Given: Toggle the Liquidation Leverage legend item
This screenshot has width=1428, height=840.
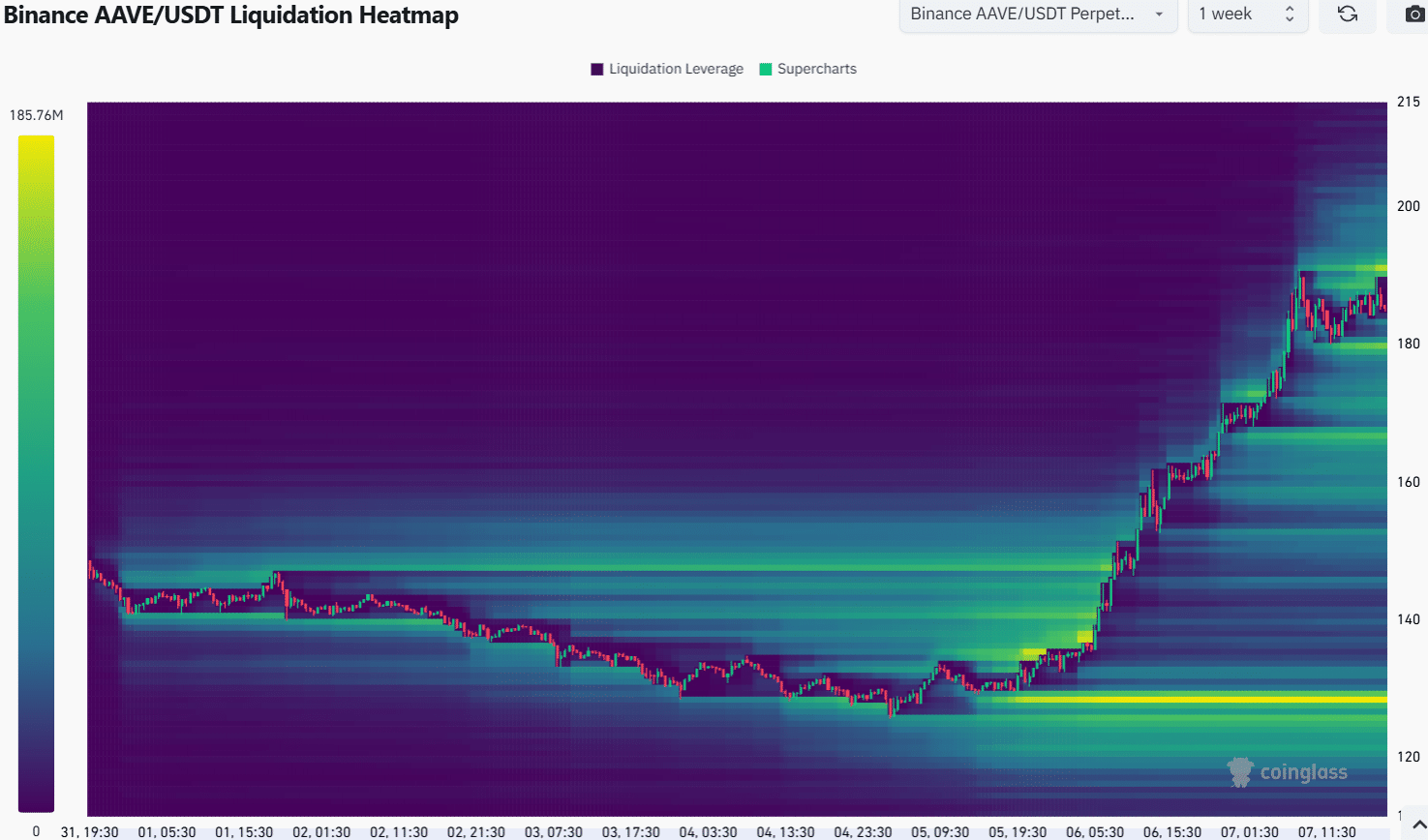Looking at the screenshot, I should coord(667,69).
